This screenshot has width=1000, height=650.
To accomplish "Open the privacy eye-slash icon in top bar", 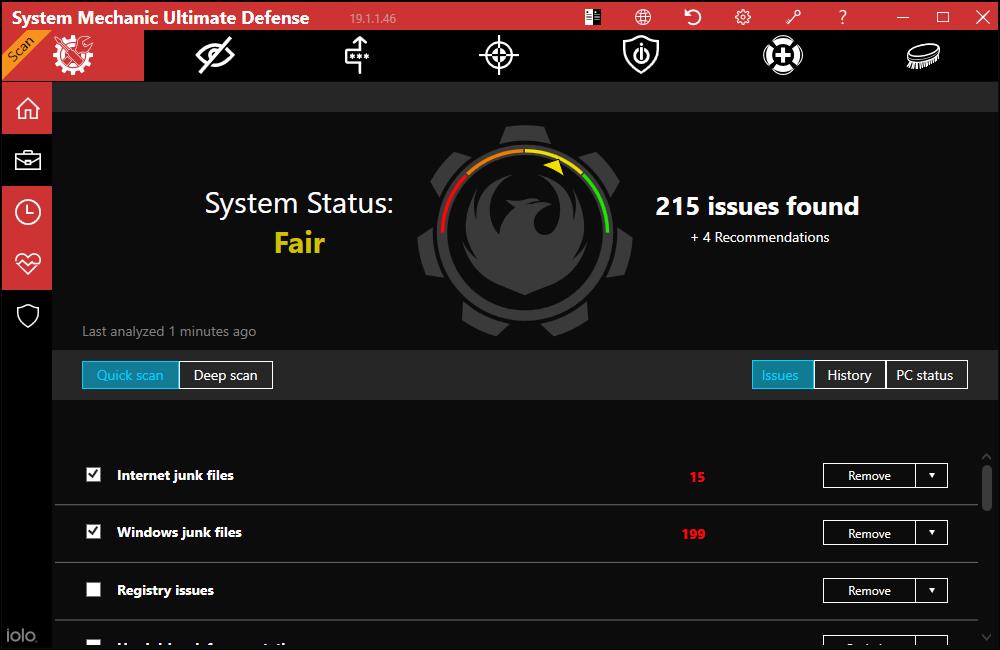I will point(215,55).
